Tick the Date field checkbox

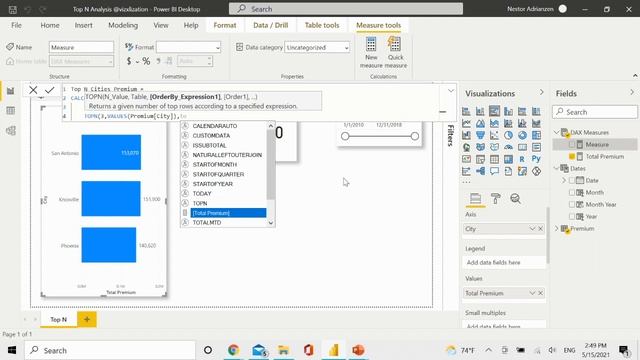click(572, 180)
